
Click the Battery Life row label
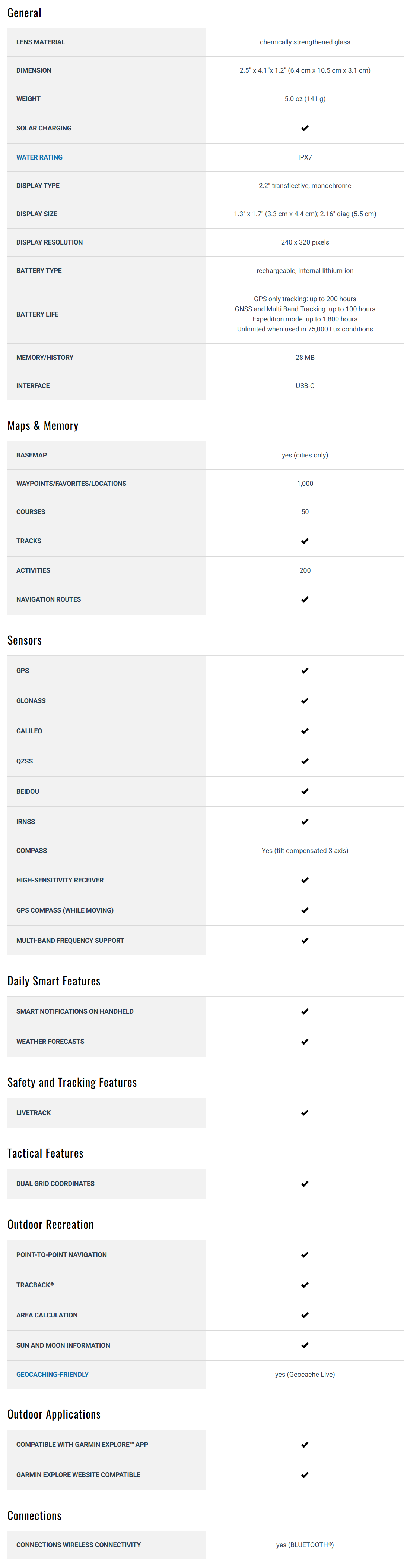point(37,314)
